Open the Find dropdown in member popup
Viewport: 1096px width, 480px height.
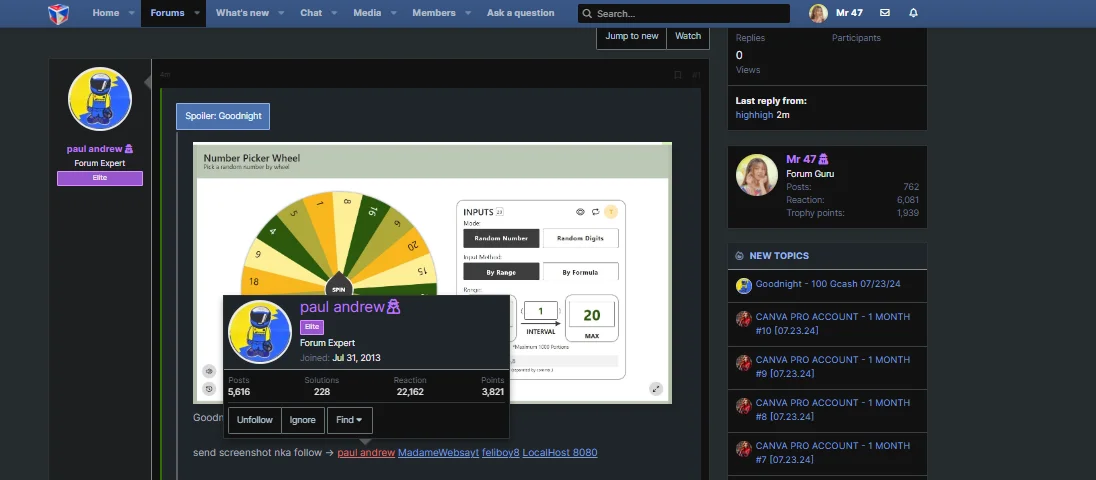(349, 420)
